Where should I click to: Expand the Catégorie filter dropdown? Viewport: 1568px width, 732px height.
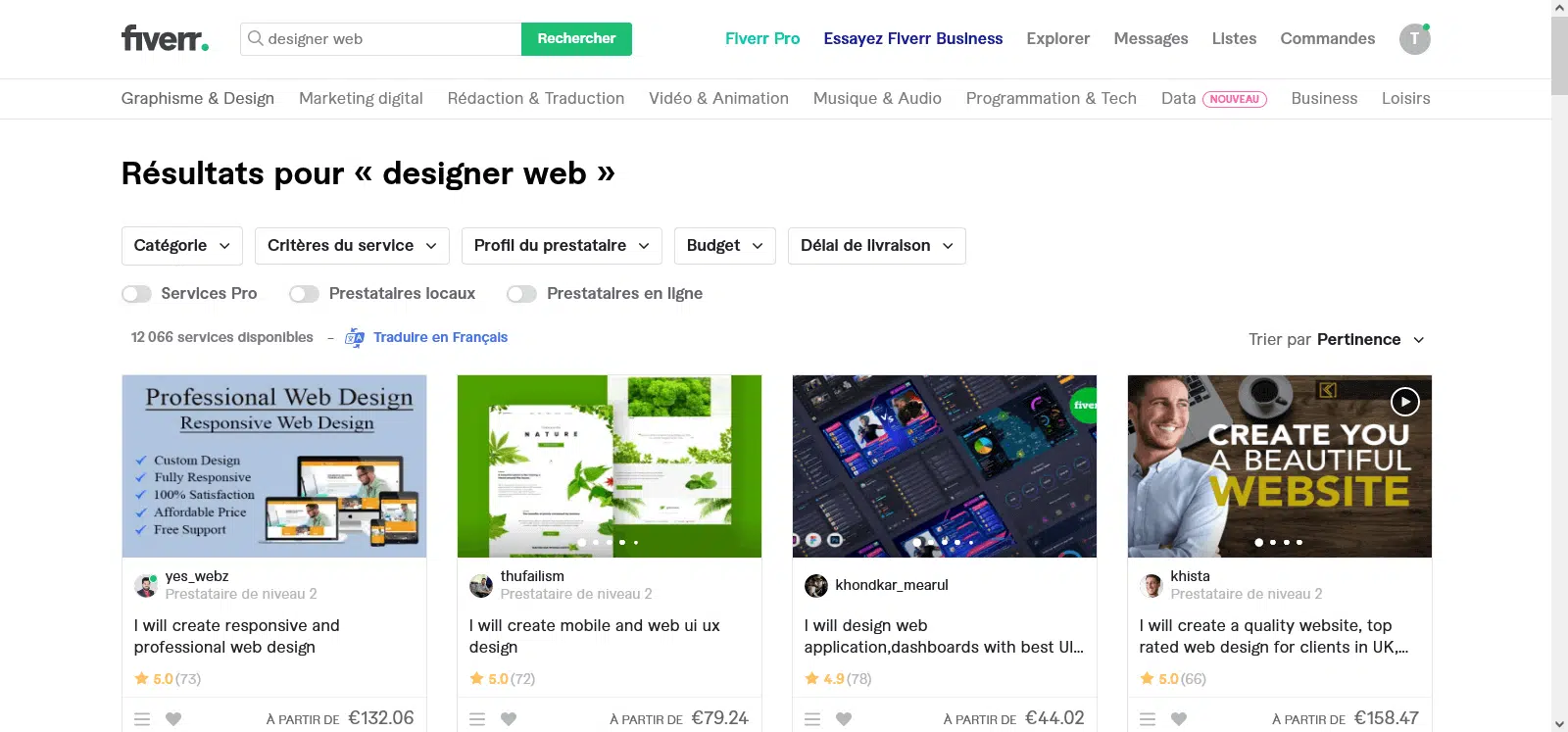click(182, 246)
